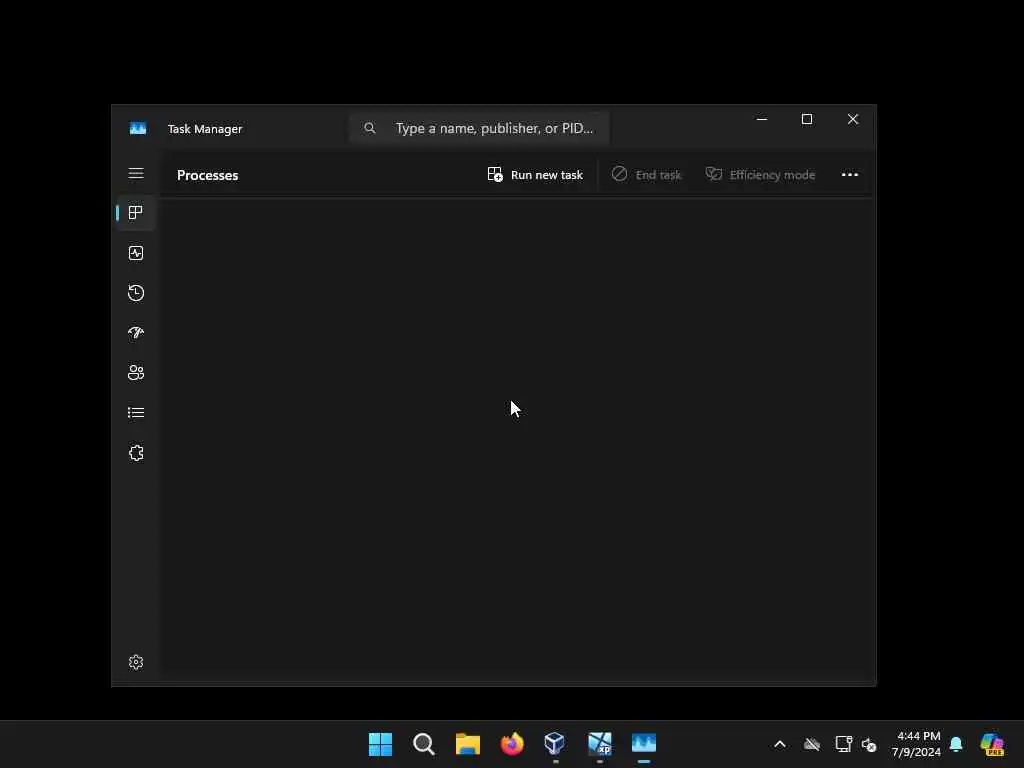The height and width of the screenshot is (768, 1024).
Task: Click the Task Manager app icon in title bar
Action: coord(138,129)
